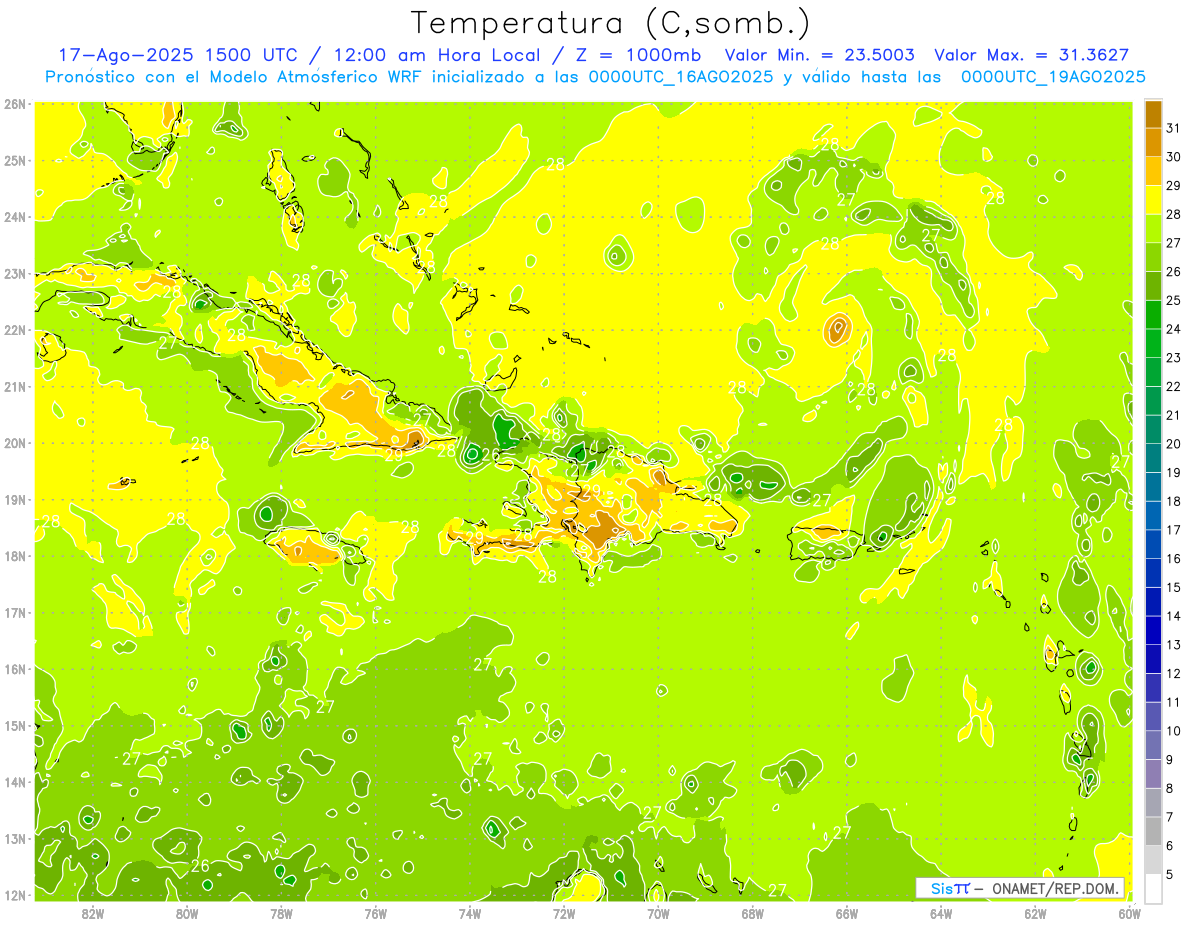Click the 16N latitude axis label

15,669
